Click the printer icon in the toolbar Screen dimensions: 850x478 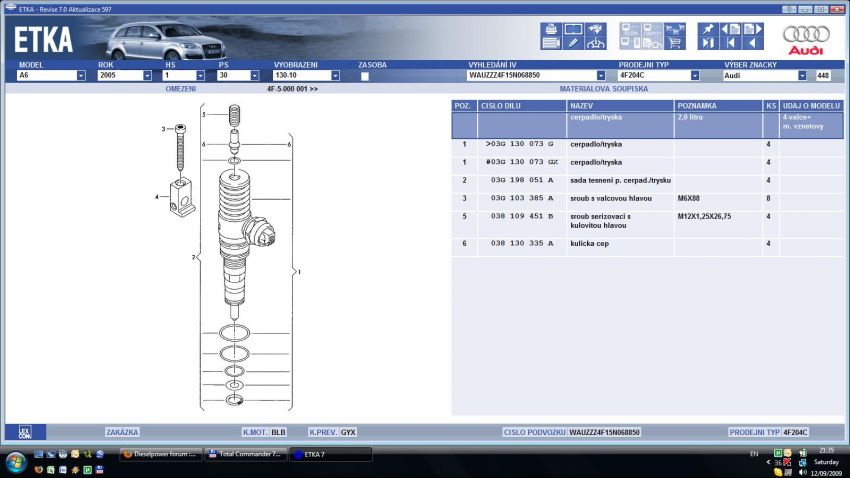tap(551, 29)
